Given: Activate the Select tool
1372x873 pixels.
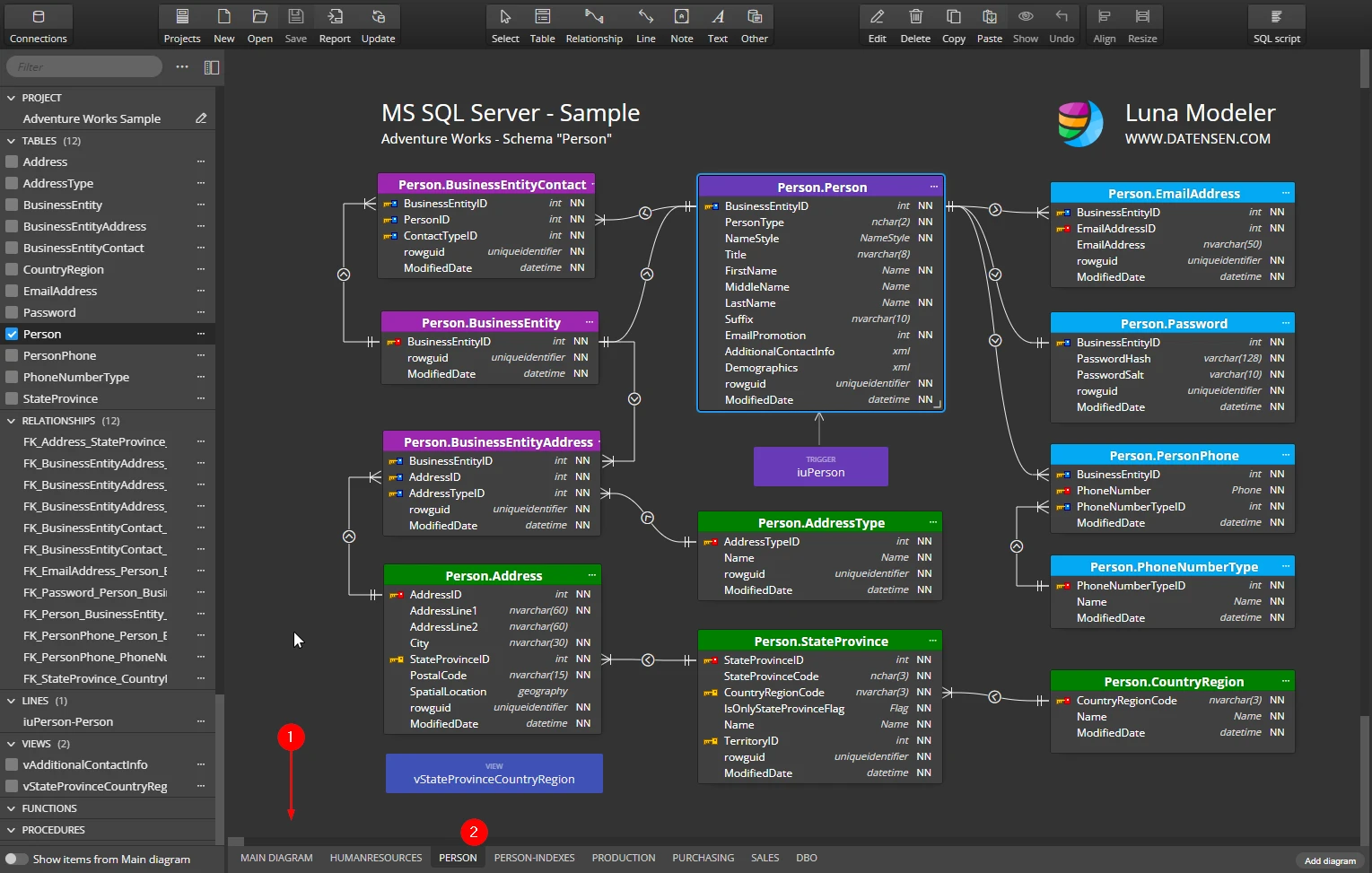Looking at the screenshot, I should click(x=505, y=25).
